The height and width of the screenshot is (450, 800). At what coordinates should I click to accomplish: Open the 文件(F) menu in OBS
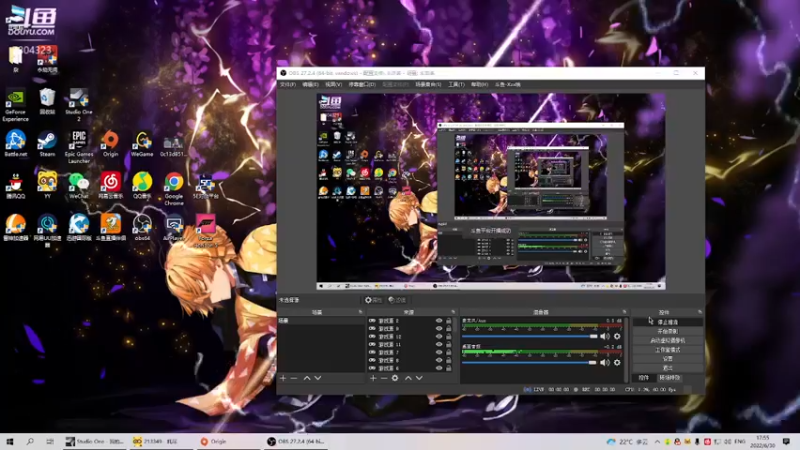pos(288,84)
